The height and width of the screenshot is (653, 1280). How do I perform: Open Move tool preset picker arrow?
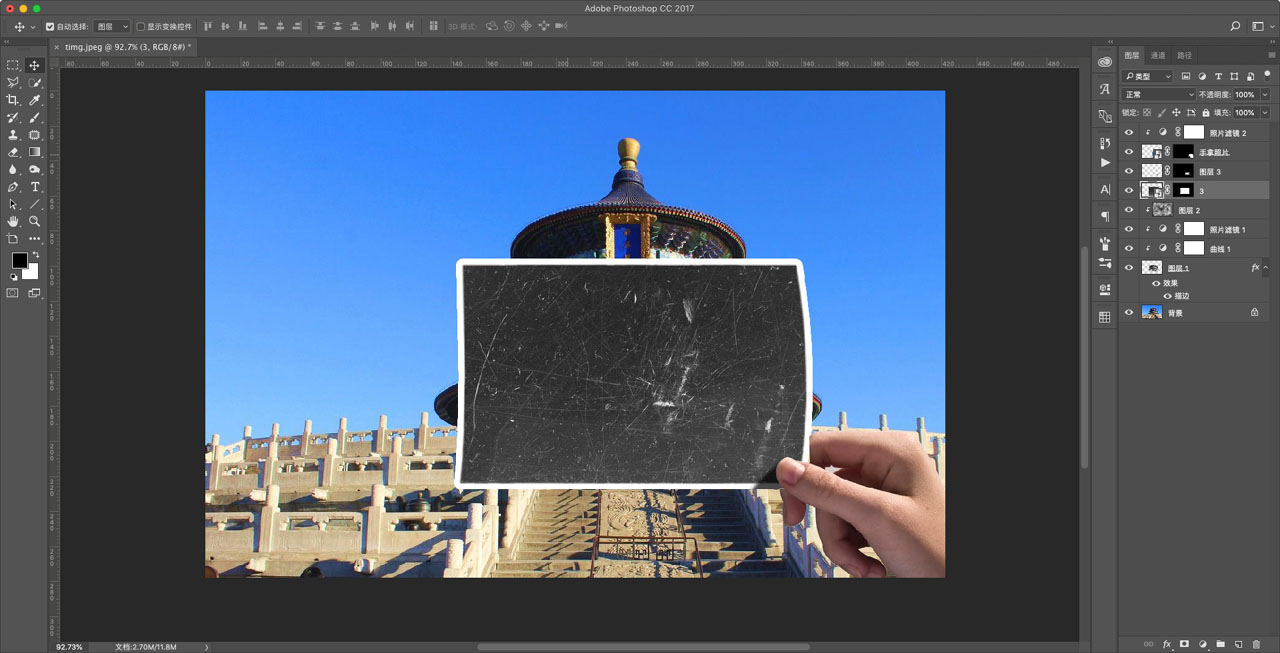coord(33,27)
